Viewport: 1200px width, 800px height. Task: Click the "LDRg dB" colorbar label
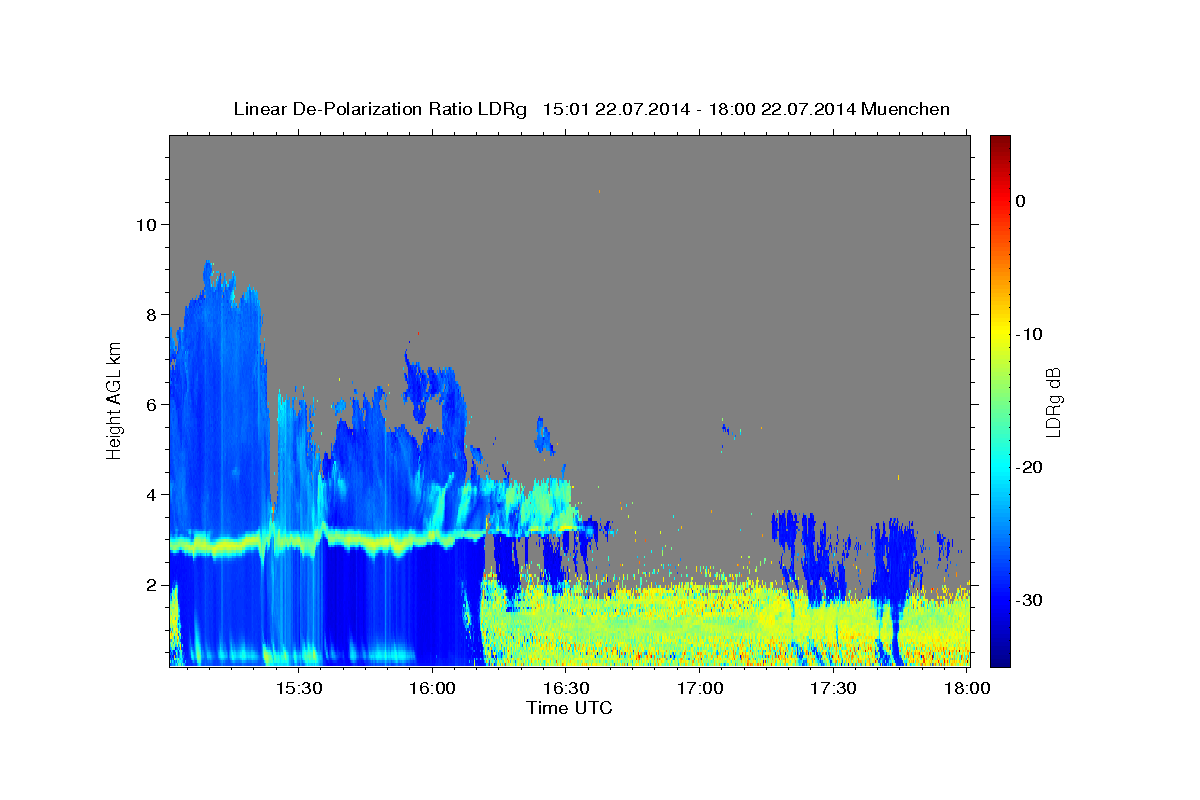1053,402
